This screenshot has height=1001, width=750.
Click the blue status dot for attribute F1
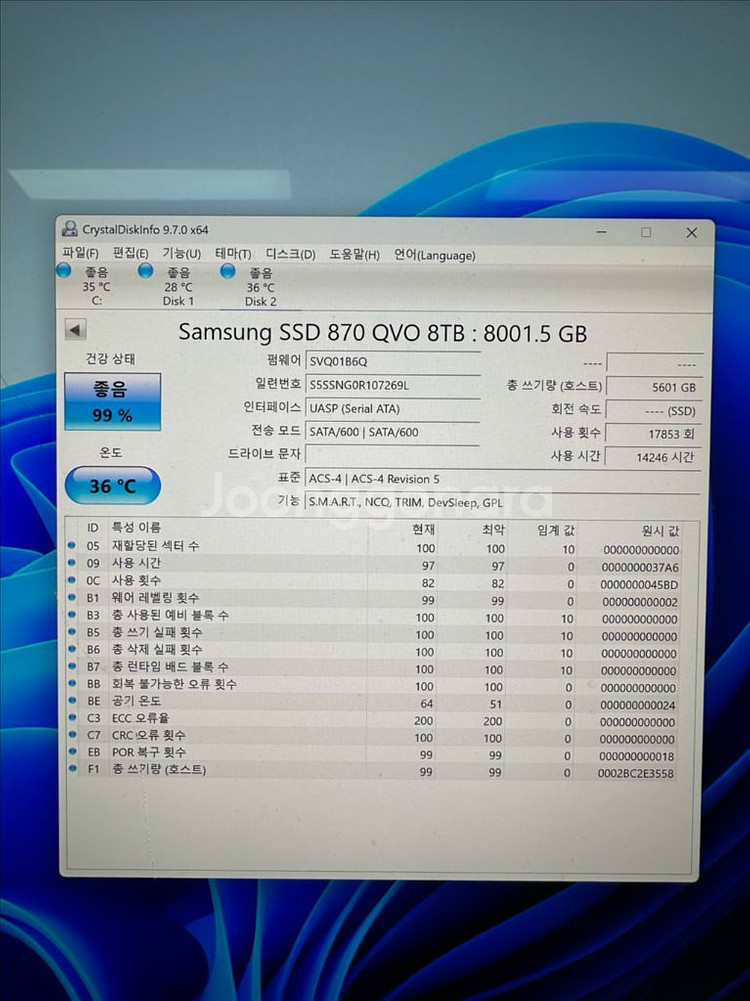[x=71, y=769]
